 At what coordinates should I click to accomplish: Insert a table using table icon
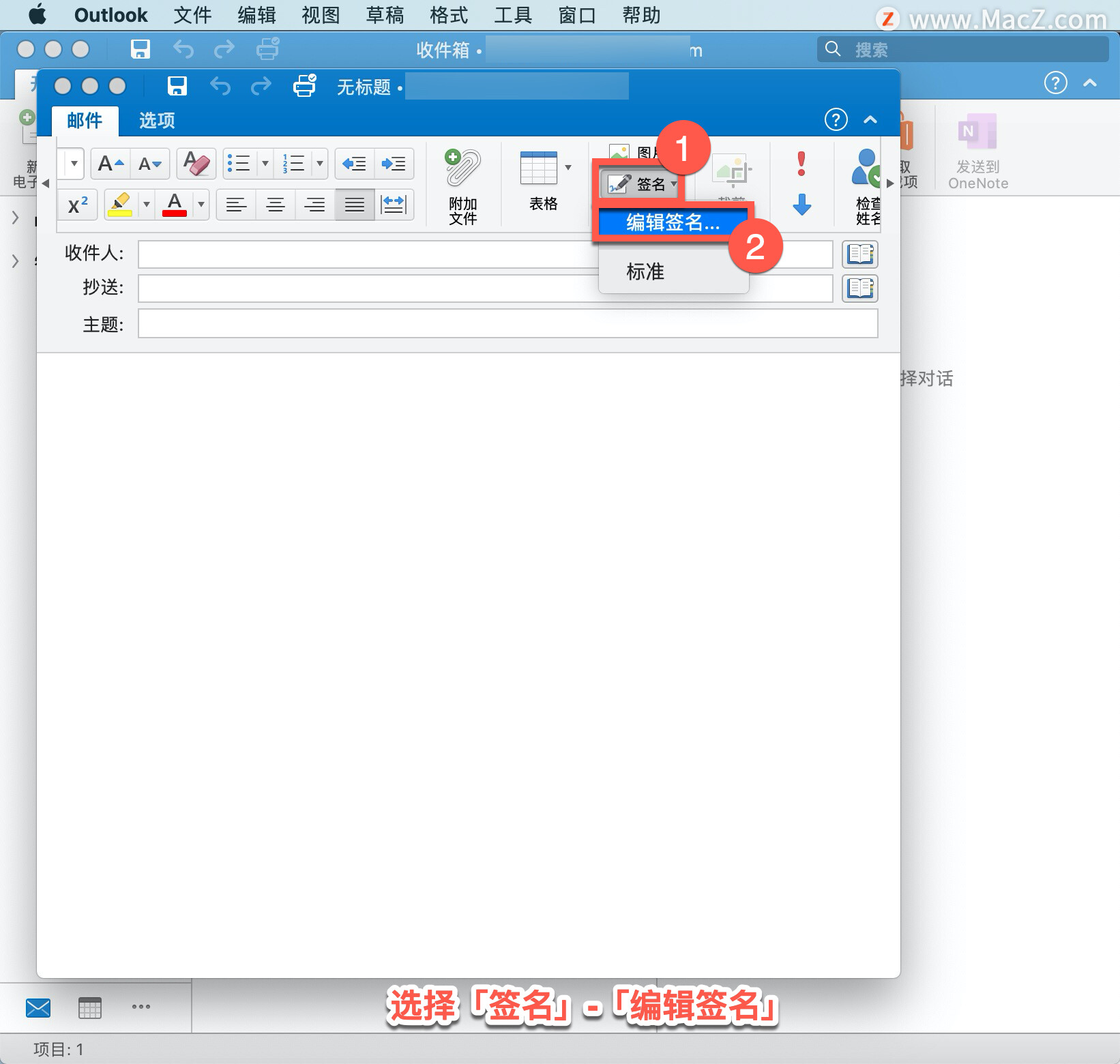(x=539, y=168)
